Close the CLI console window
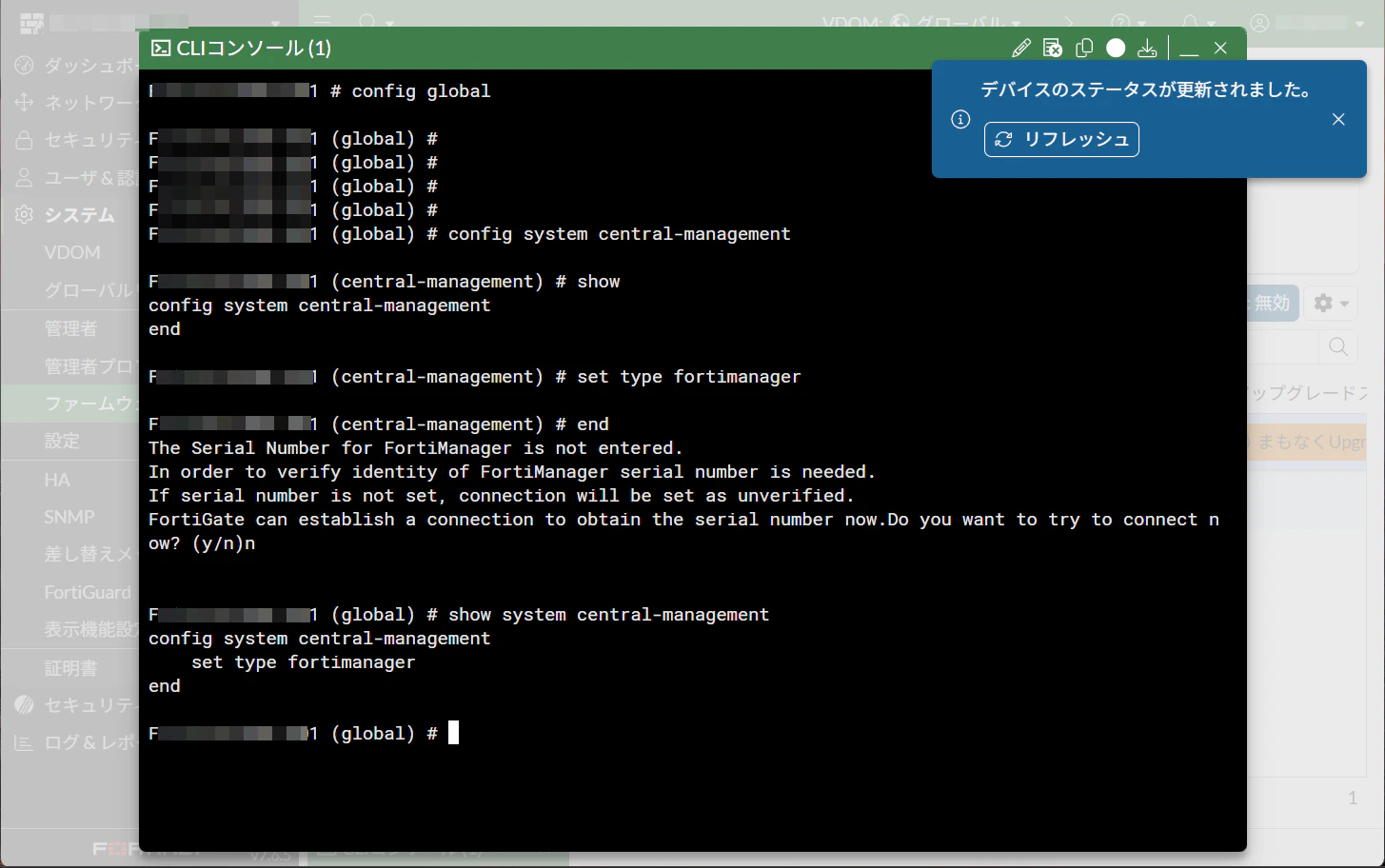This screenshot has height=868, width=1385. coord(1220,48)
